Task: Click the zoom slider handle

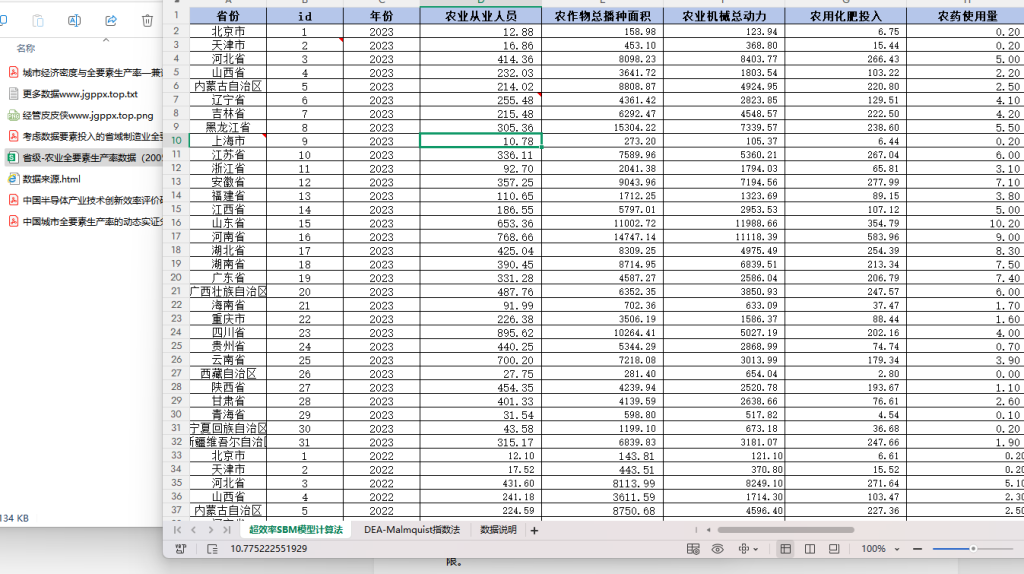Action: [x=973, y=549]
